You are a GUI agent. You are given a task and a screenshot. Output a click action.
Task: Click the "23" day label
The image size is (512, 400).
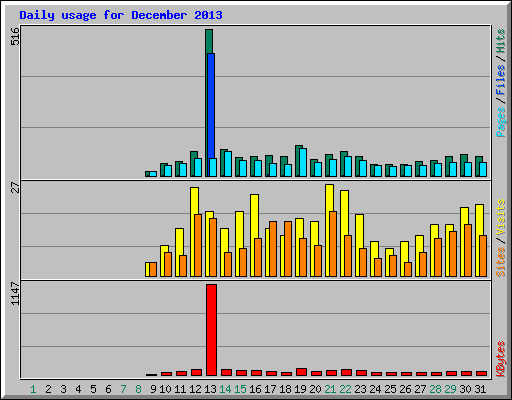(360, 389)
